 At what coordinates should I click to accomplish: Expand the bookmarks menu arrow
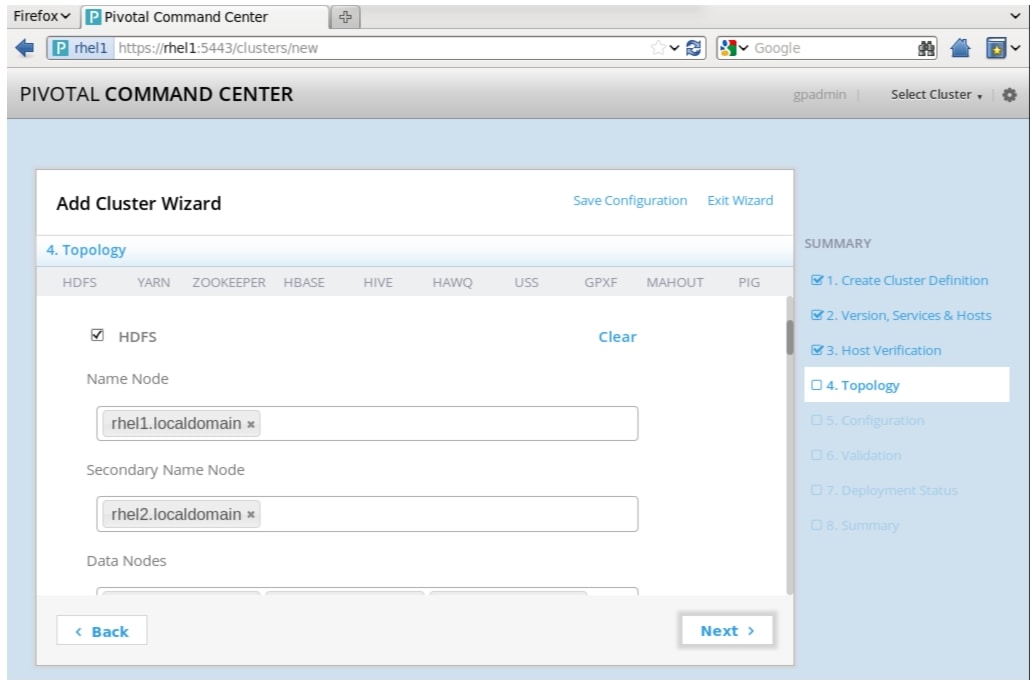click(1016, 48)
